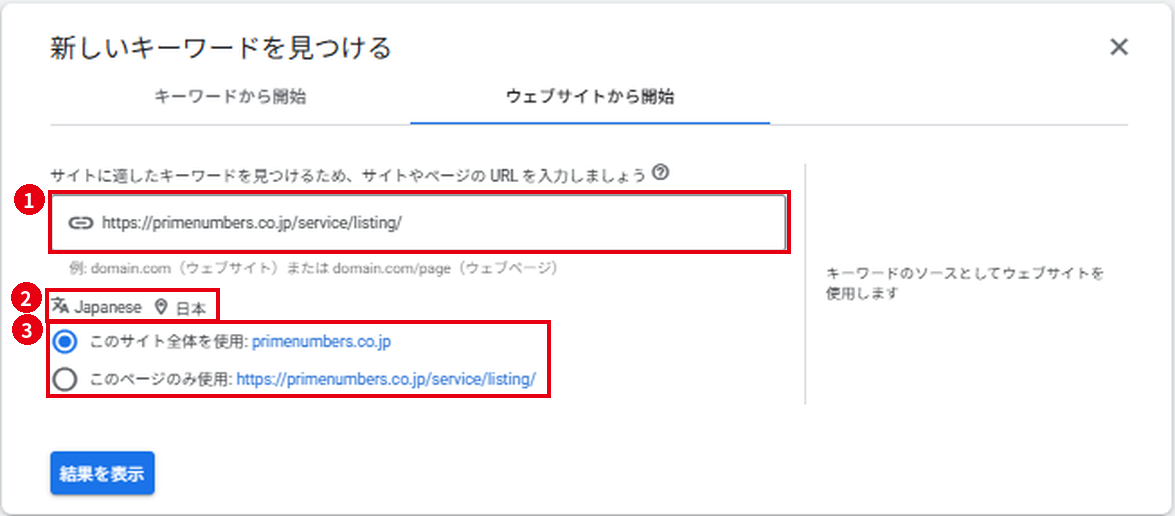Open the https://primenumbers.co.jp/service/listing/ page link
Viewport: 1175px width, 516px height.
tap(387, 380)
